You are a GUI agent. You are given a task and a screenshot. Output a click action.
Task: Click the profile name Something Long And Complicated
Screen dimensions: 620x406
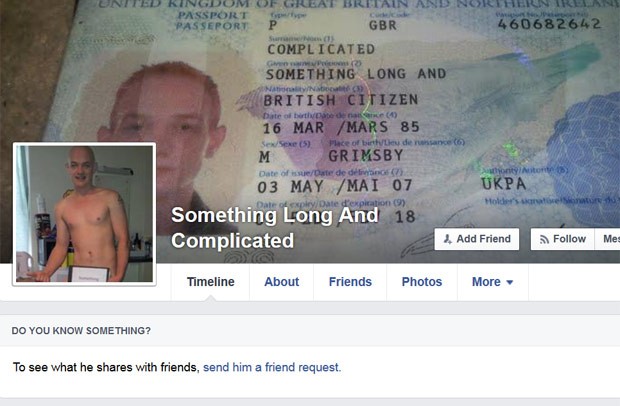[275, 228]
